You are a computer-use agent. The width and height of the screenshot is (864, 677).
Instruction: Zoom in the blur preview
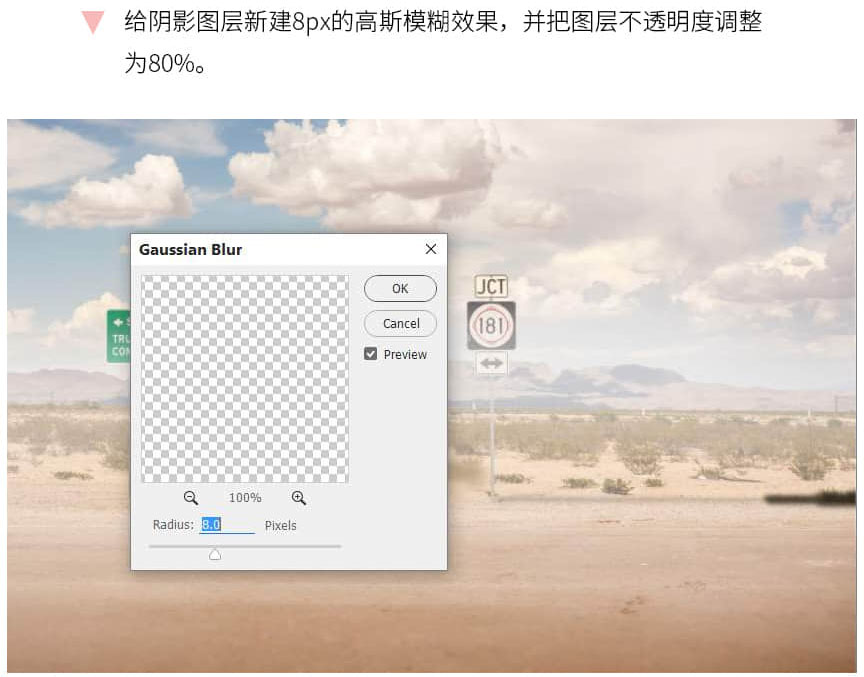coord(299,497)
